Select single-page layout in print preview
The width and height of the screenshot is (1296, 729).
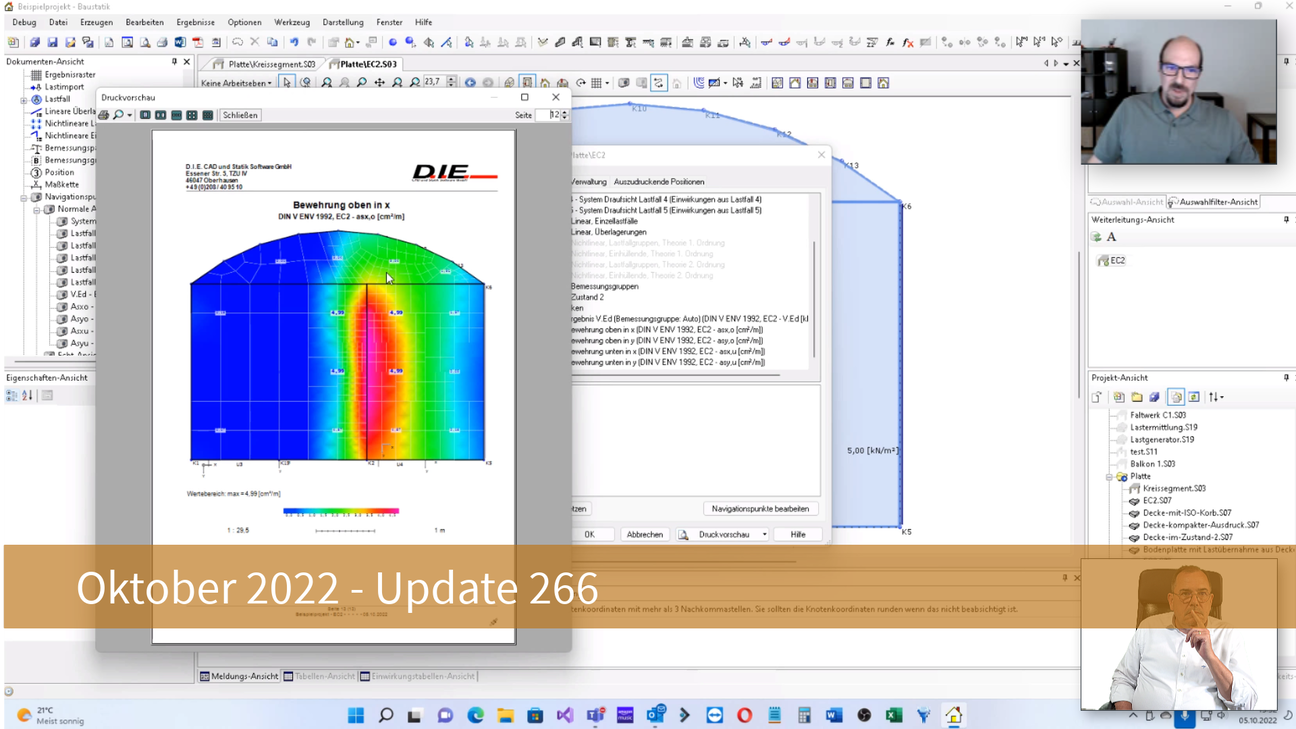[x=145, y=115]
